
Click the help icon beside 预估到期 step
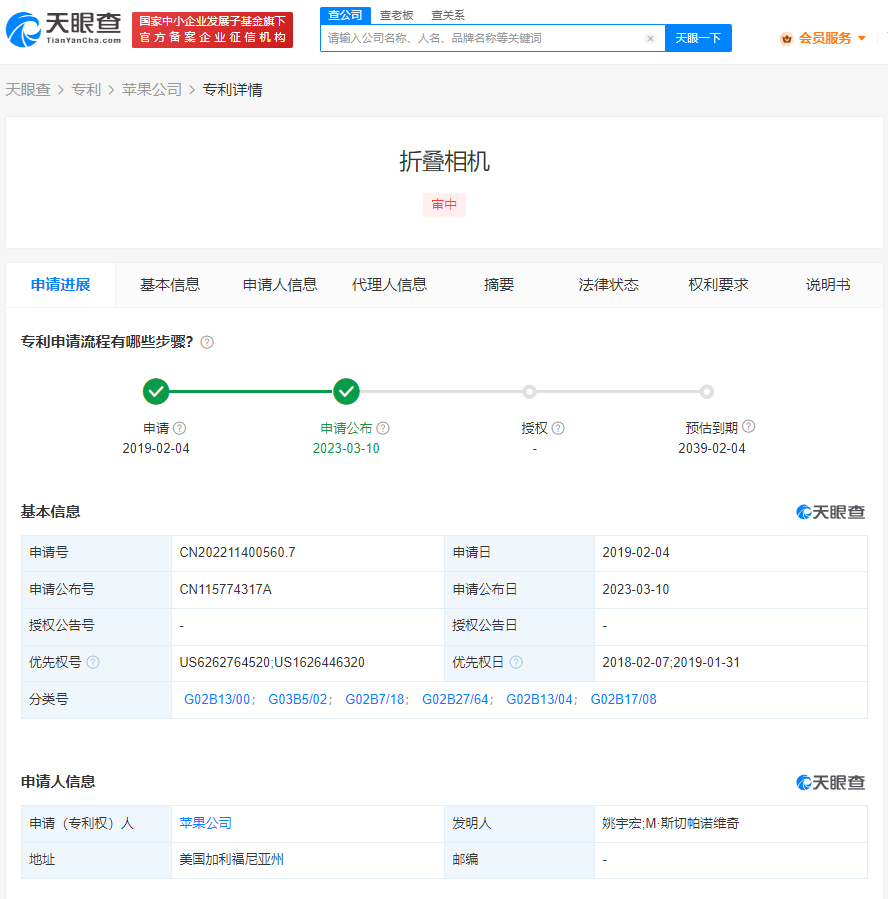pos(749,427)
